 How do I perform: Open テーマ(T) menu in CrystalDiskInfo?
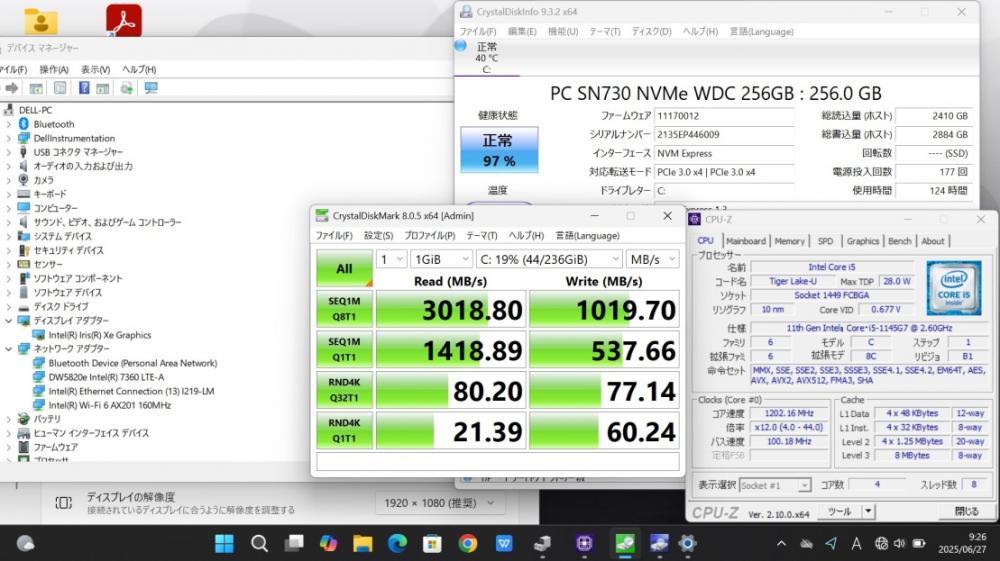[x=605, y=31]
